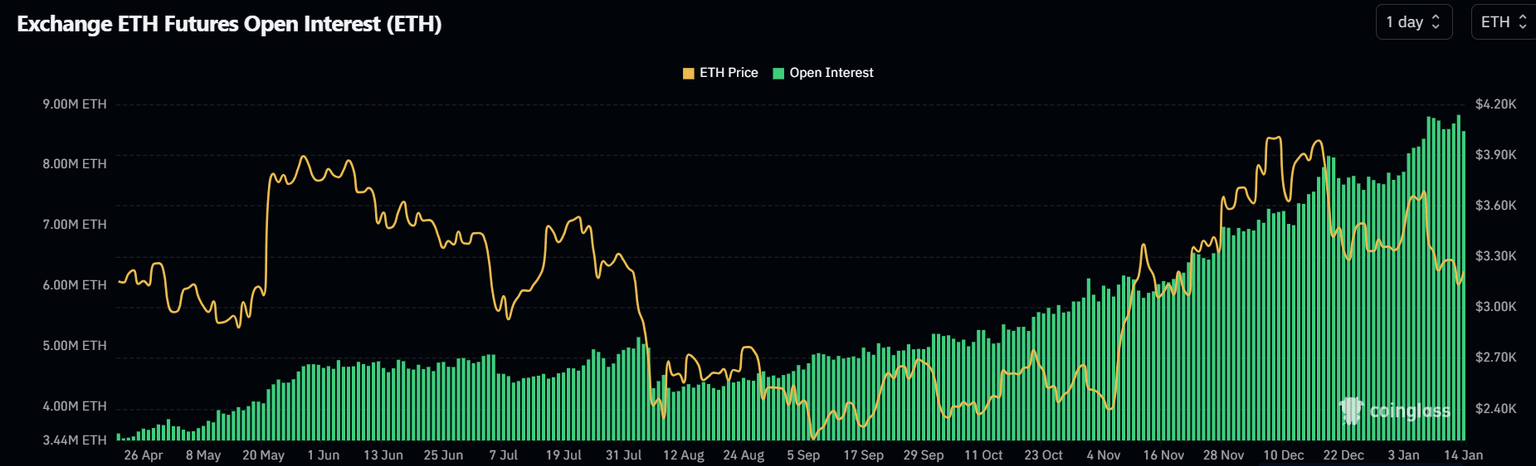Click the 29 Sep date label

coord(923,454)
